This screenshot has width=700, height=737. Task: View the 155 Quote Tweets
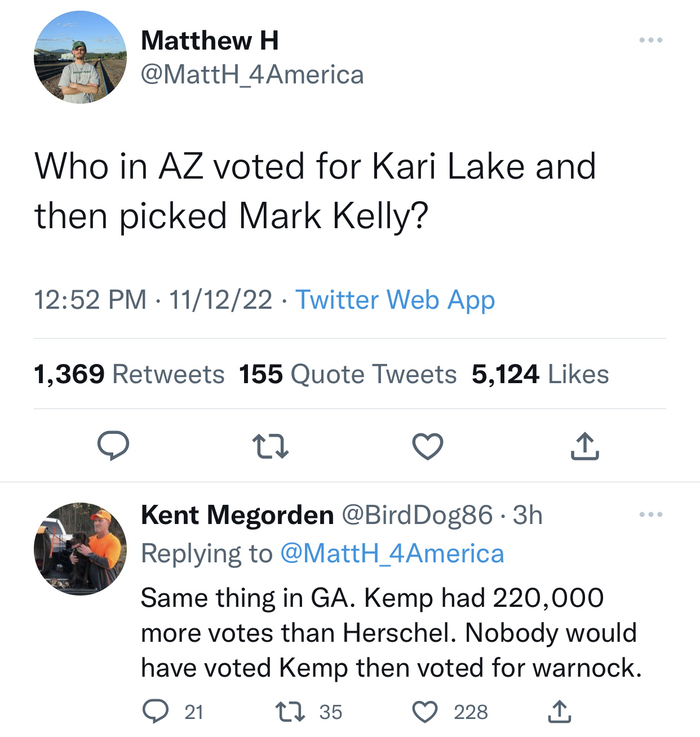click(x=347, y=374)
